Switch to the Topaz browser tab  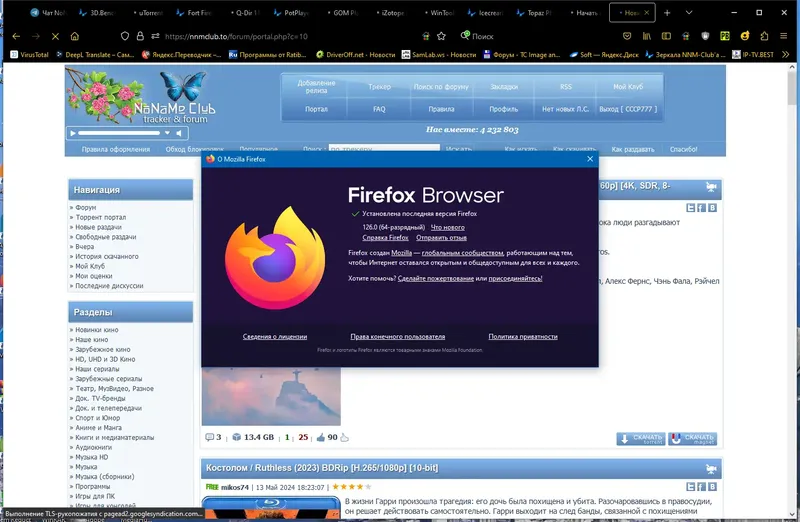click(534, 13)
